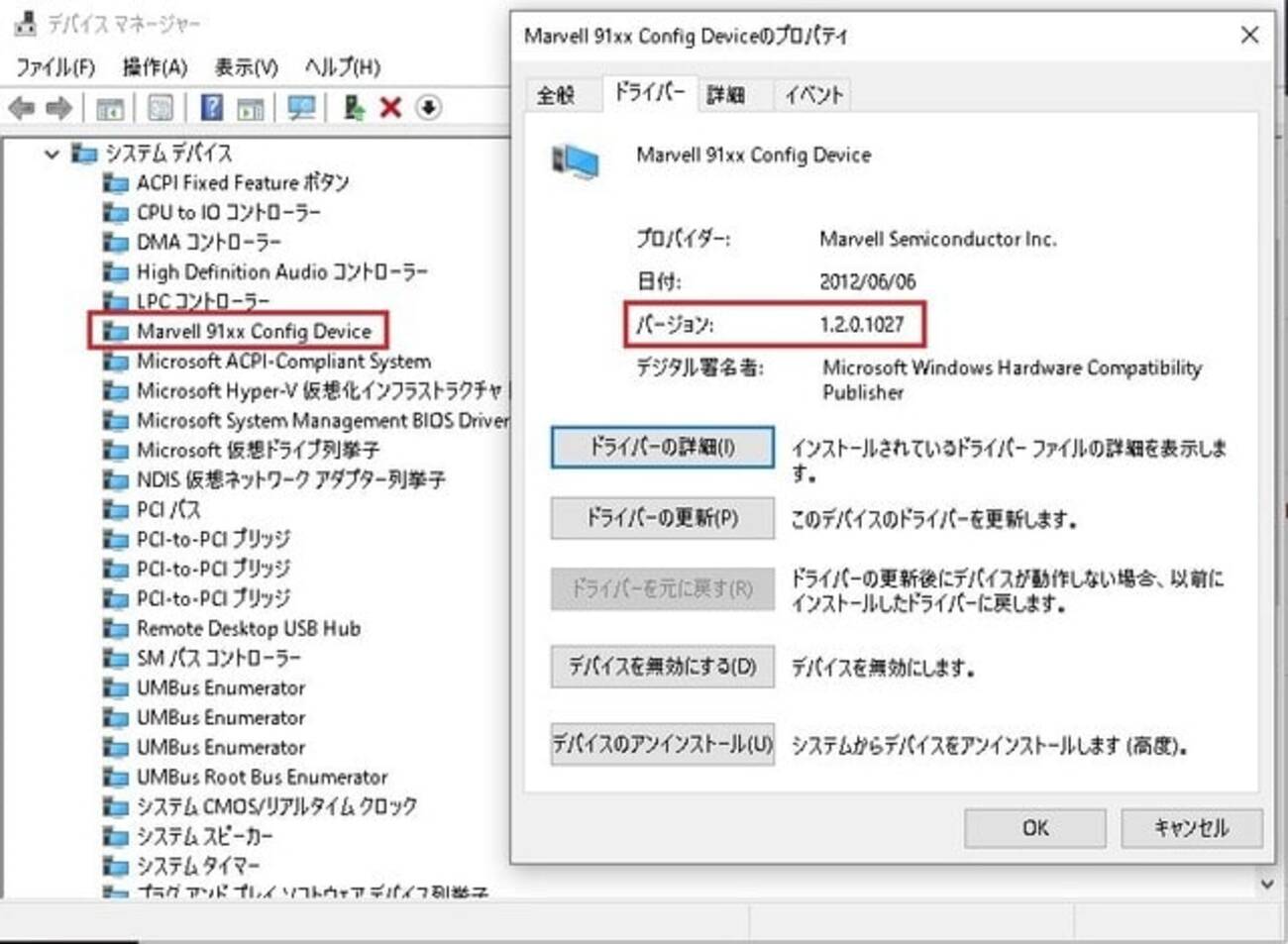
Task: Select the システム デバイス category row
Action: [x=155, y=154]
